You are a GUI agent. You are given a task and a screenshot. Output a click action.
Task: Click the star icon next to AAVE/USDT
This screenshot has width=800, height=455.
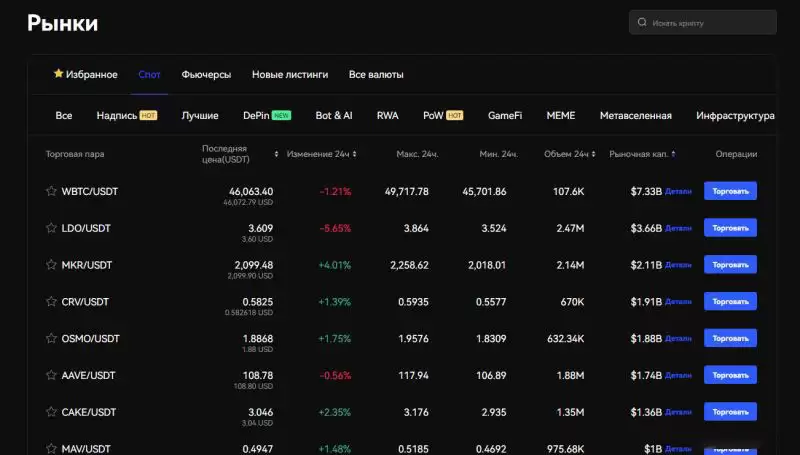(51, 375)
